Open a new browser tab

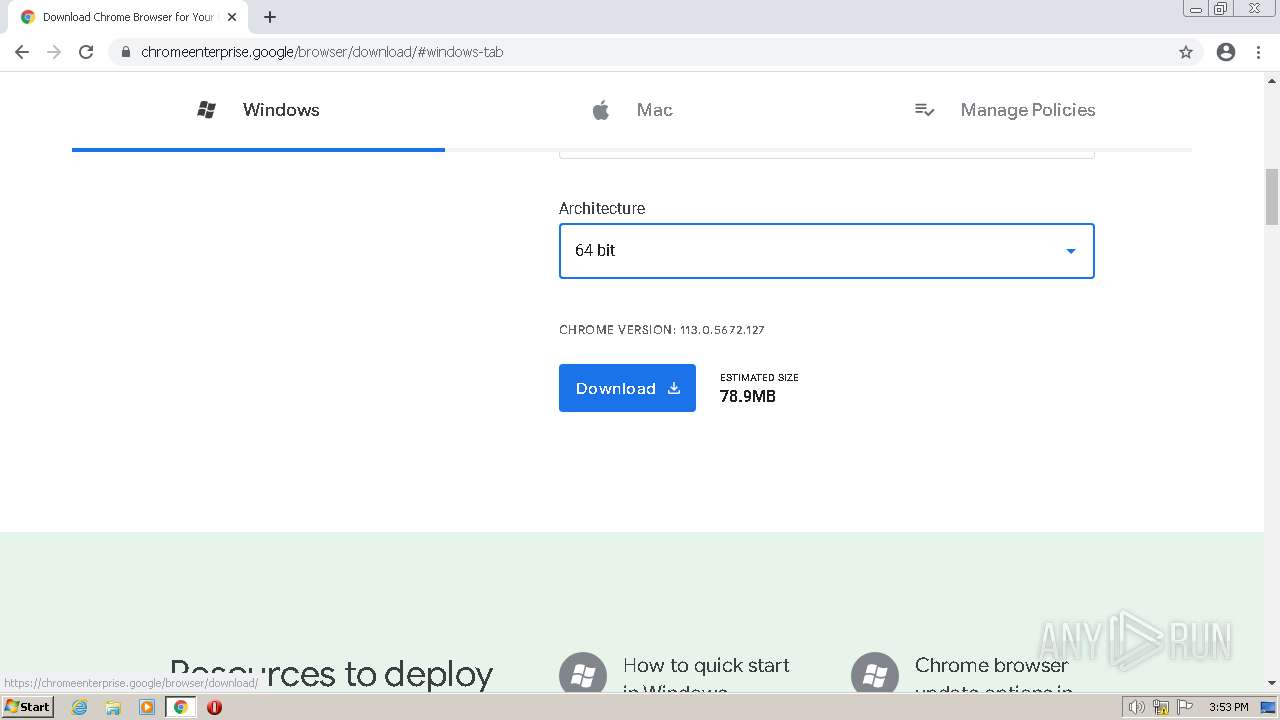(270, 17)
